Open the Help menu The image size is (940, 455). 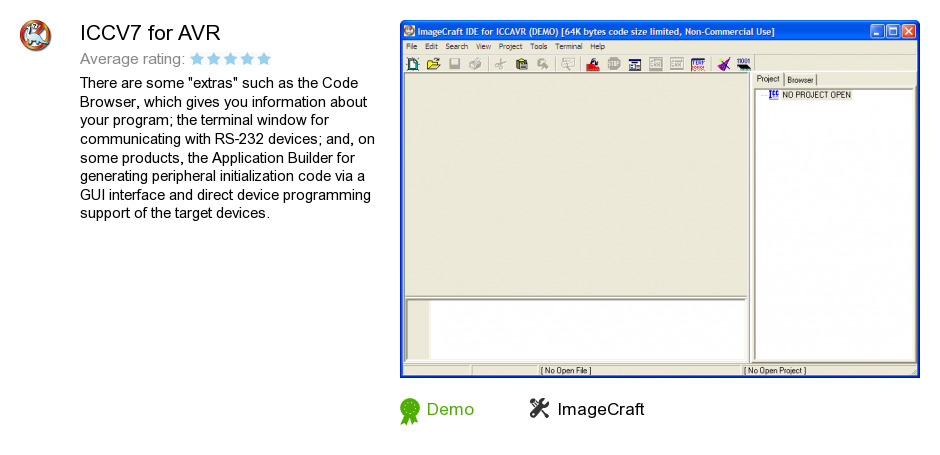click(x=598, y=46)
